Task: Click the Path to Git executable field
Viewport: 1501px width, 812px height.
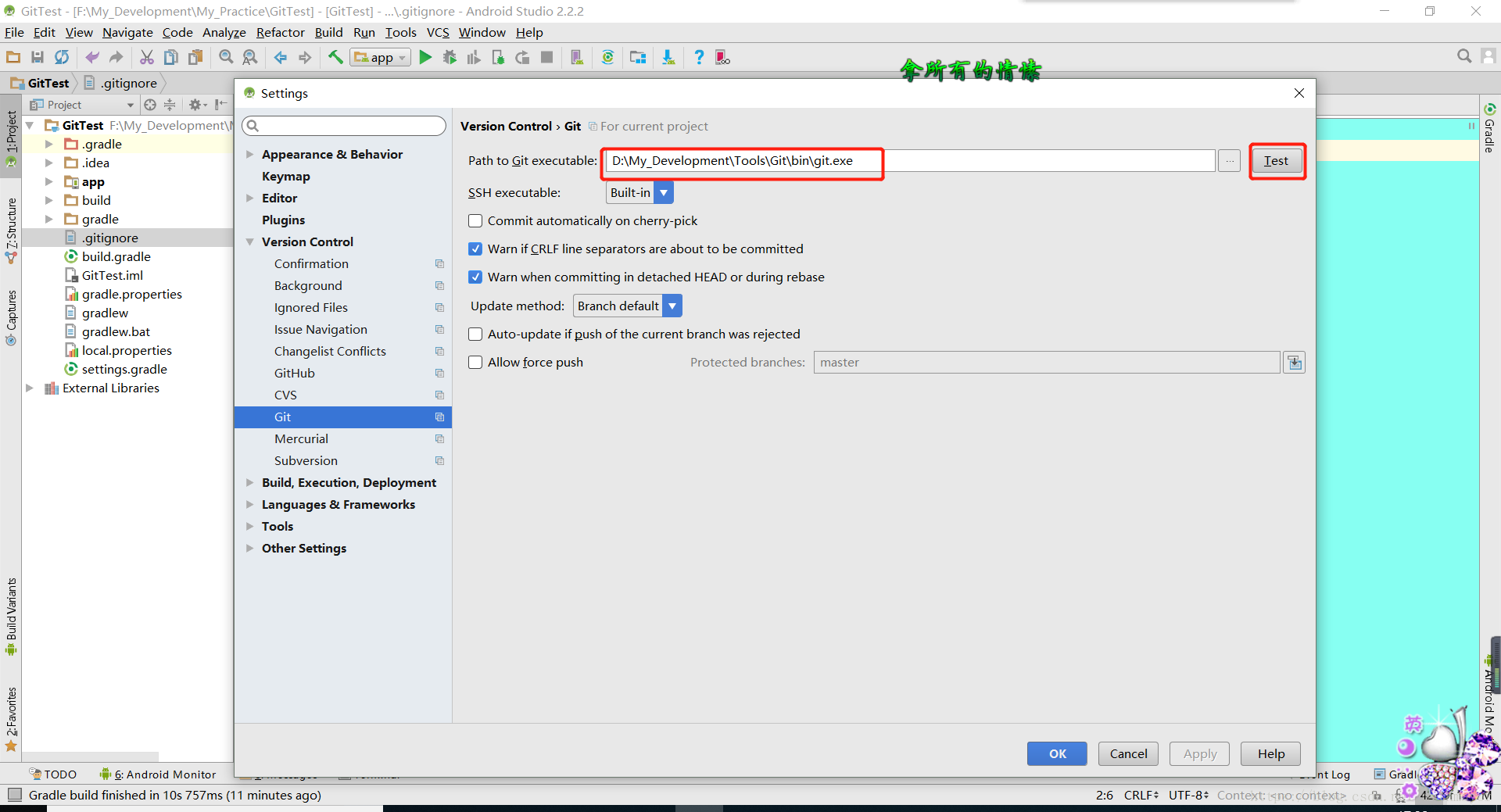Action: pyautogui.click(x=911, y=161)
